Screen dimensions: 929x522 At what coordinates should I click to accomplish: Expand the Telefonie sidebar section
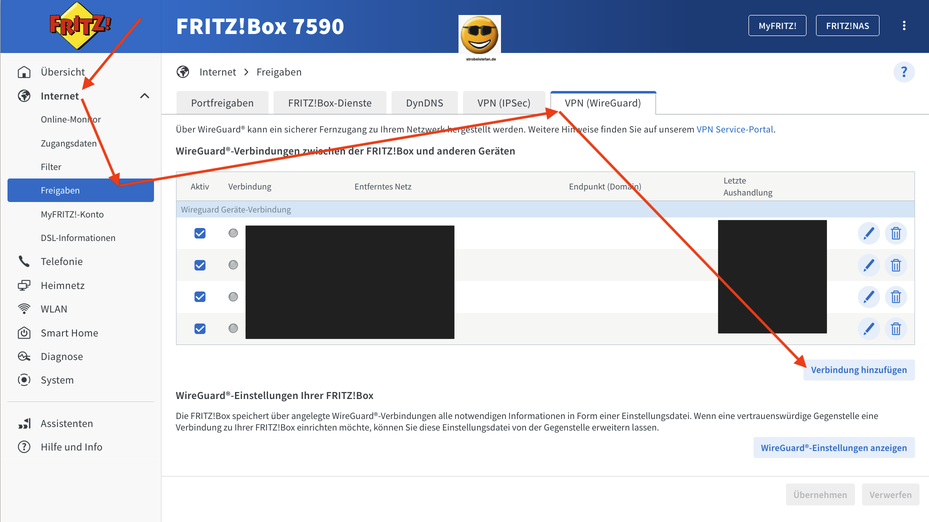point(62,261)
